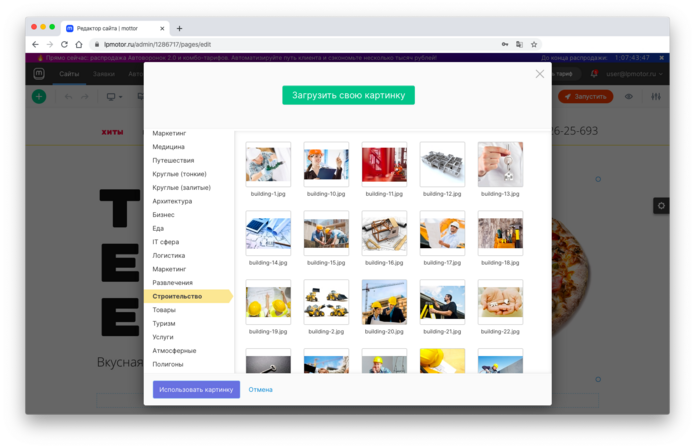The width and height of the screenshot is (695, 448).
Task: Pick the building-16.jpg thumbnail
Action: 384,233
